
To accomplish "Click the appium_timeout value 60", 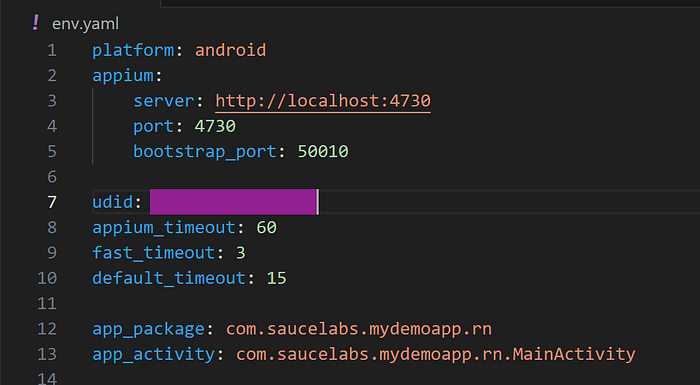I will 267,228.
